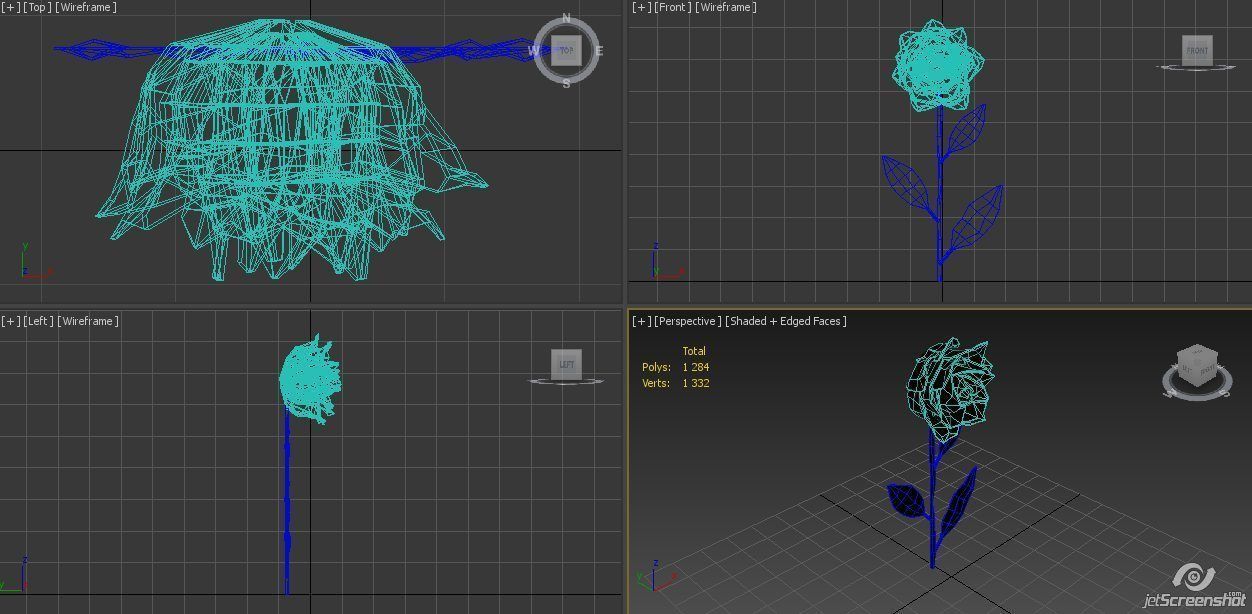Open the [+] menu of the Front viewport

tap(641, 7)
